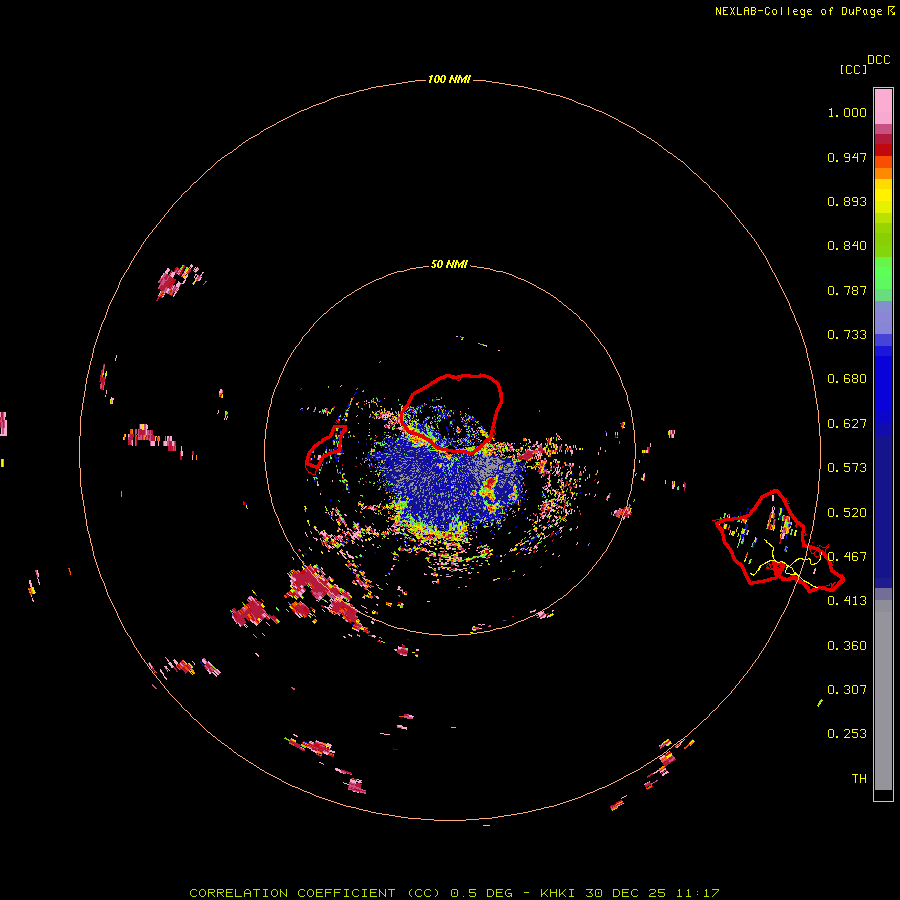The height and width of the screenshot is (900, 900).
Task: Click the DCC label above the color scale
Action: 879,60
